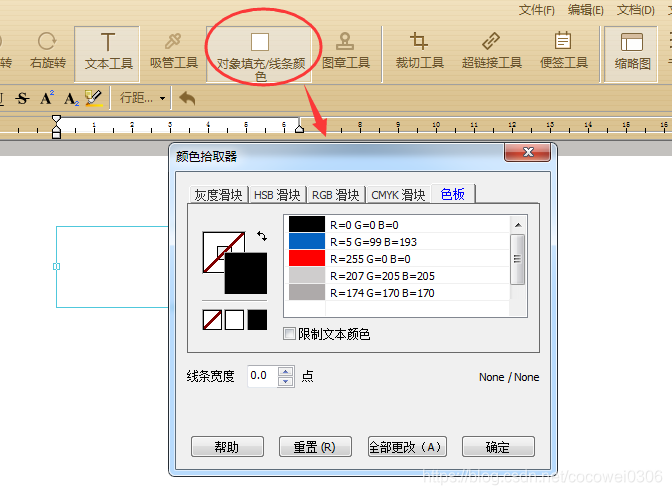Click the left indent marker on ruler
This screenshot has width=672, height=495.
[x=56, y=127]
